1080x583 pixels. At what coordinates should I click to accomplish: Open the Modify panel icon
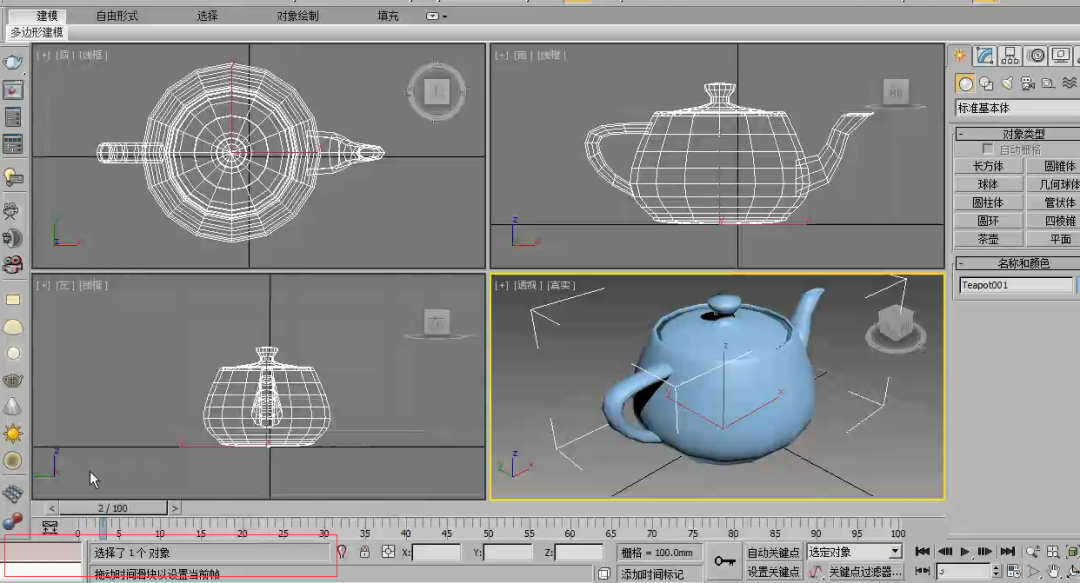click(x=985, y=55)
